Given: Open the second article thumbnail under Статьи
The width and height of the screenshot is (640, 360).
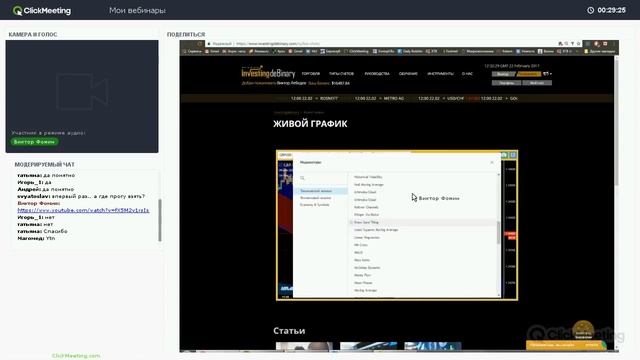Looking at the screenshot, I should tap(369, 347).
